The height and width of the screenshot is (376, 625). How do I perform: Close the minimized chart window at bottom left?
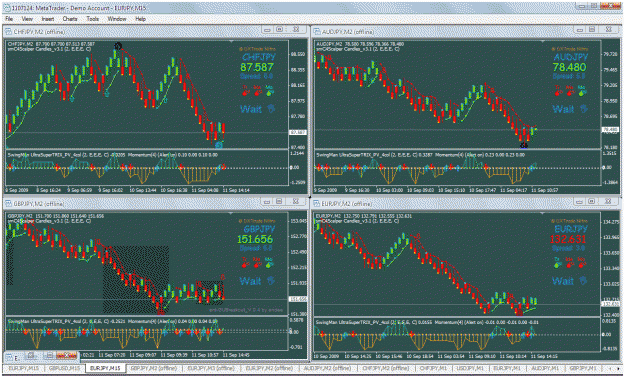coord(67,355)
